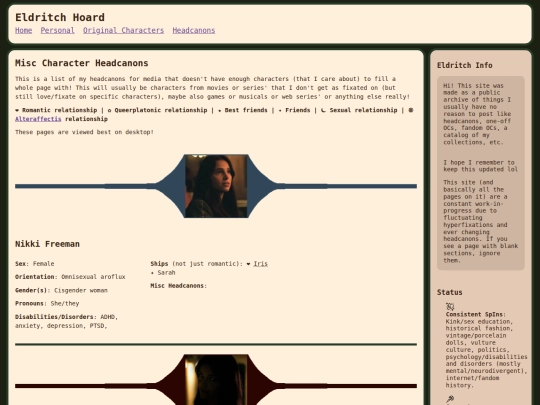Click the 'Pronouns: She/they' line
Screen dimensions: 540x405
coord(47,303)
